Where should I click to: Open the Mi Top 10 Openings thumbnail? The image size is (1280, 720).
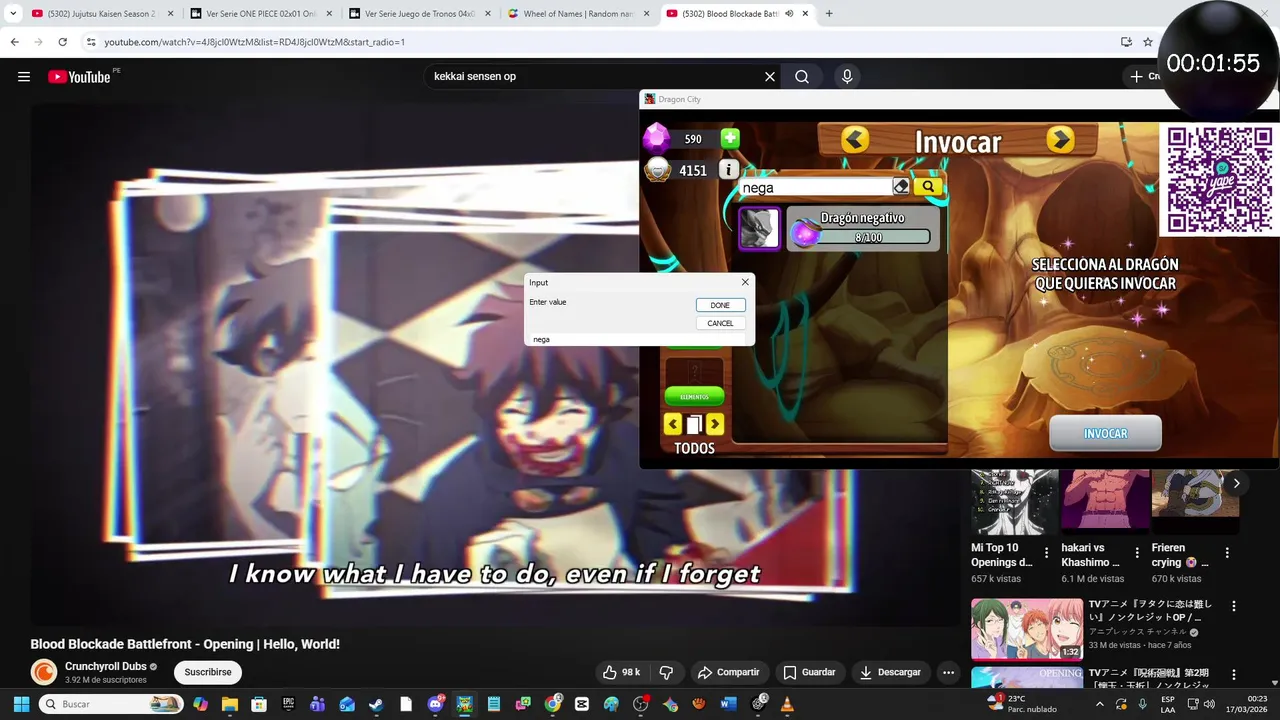(1014, 503)
